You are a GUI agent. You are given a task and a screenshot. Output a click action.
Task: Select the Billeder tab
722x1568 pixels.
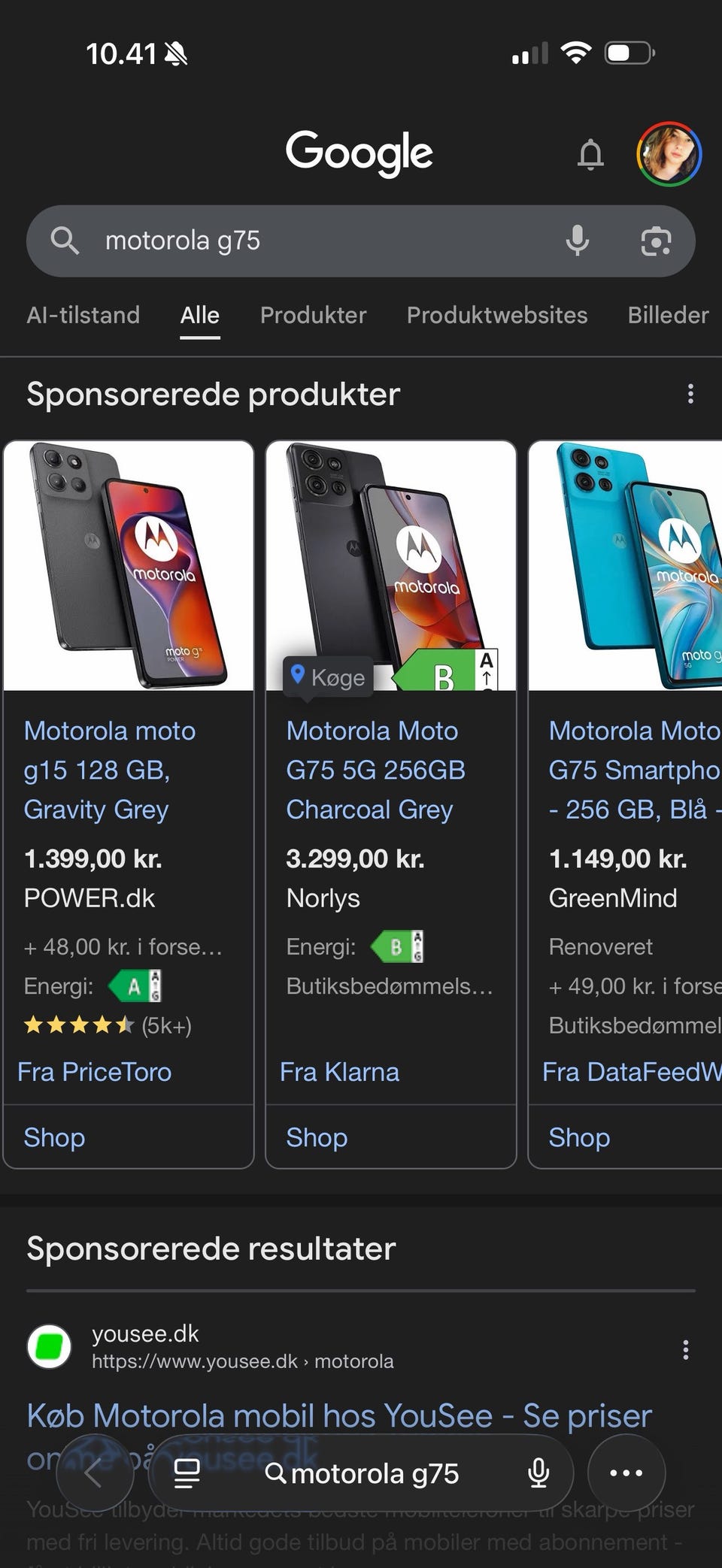668,315
